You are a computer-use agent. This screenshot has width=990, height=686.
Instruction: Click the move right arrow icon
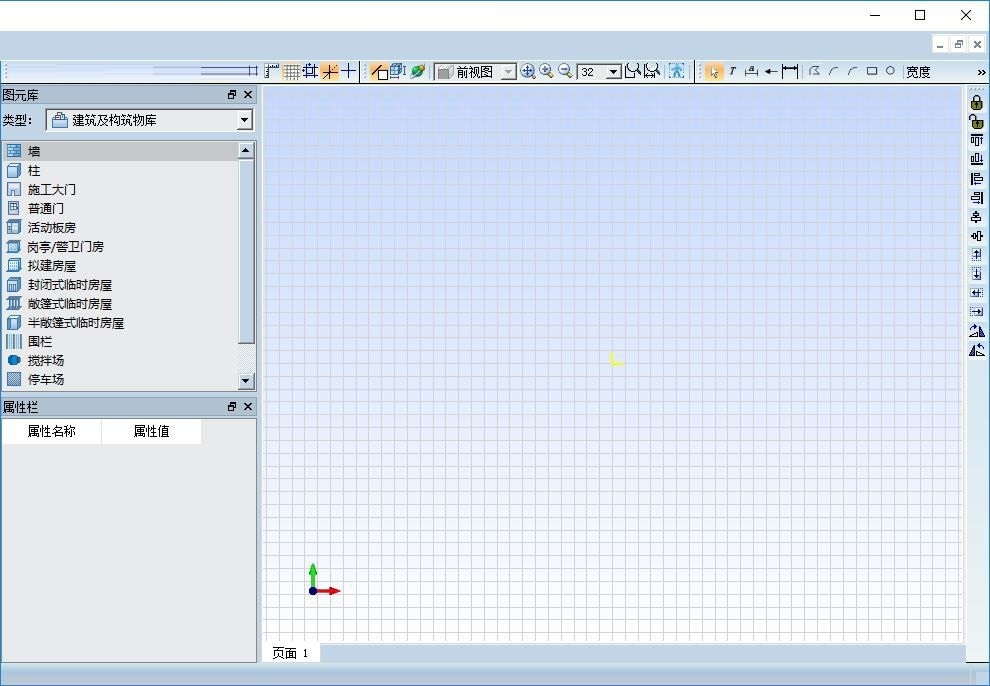click(x=977, y=311)
